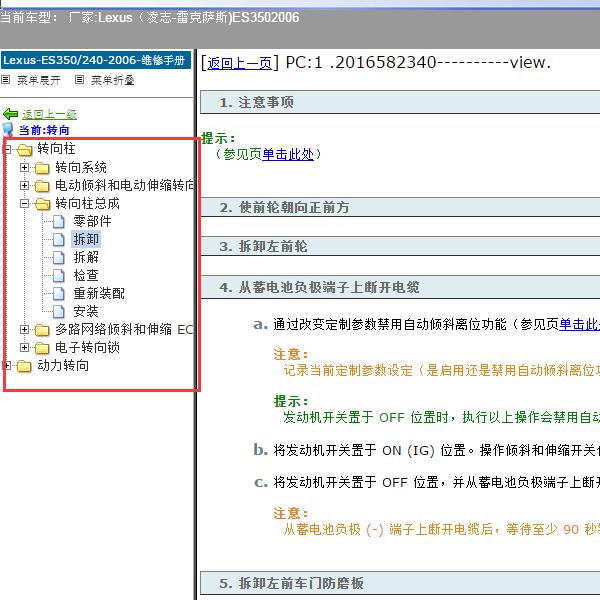The image size is (600, 600).
Task: Click the 动力转向 folder icon
Action: [x=24, y=366]
